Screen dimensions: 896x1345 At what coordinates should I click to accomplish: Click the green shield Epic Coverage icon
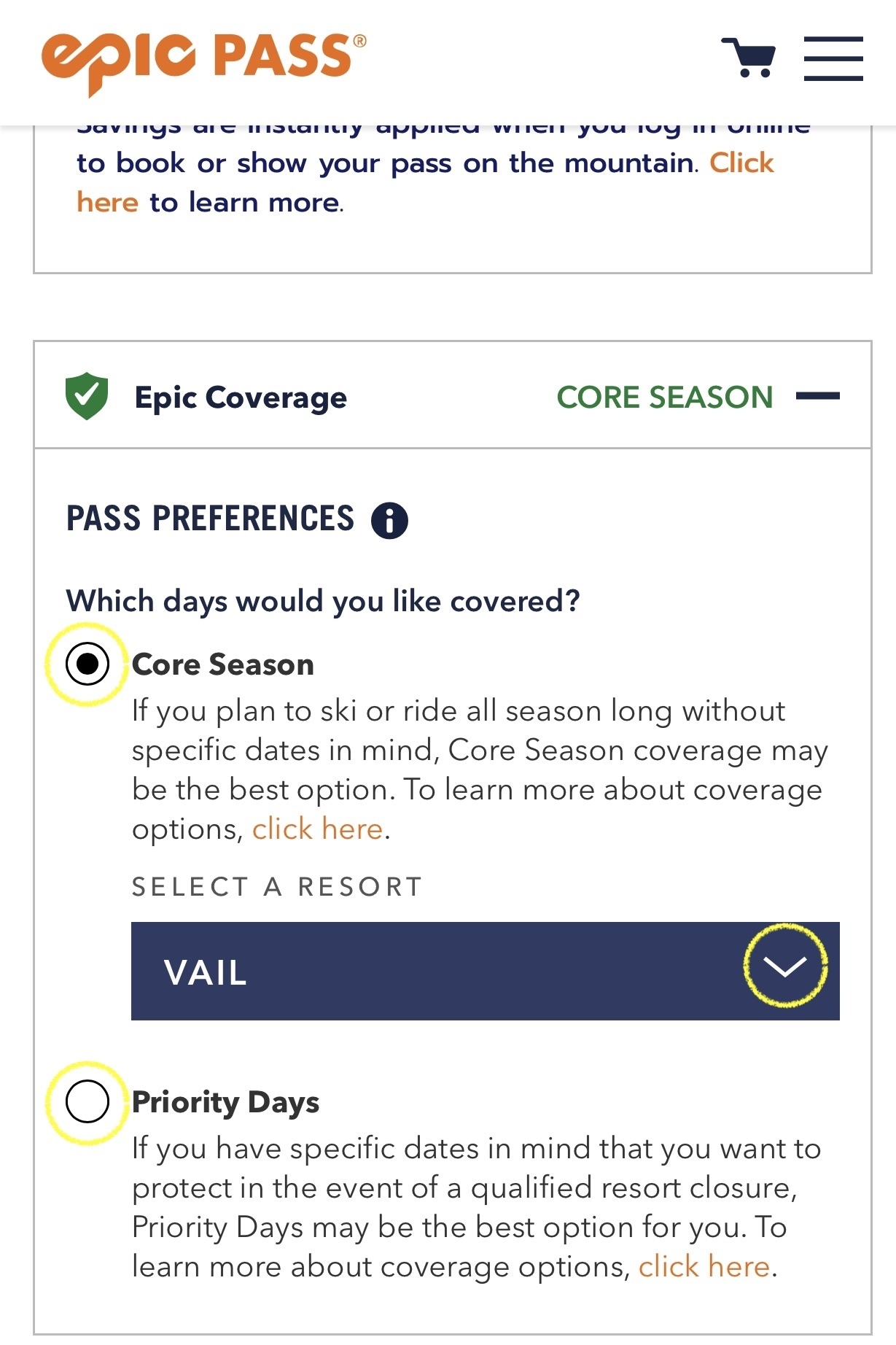pos(87,396)
